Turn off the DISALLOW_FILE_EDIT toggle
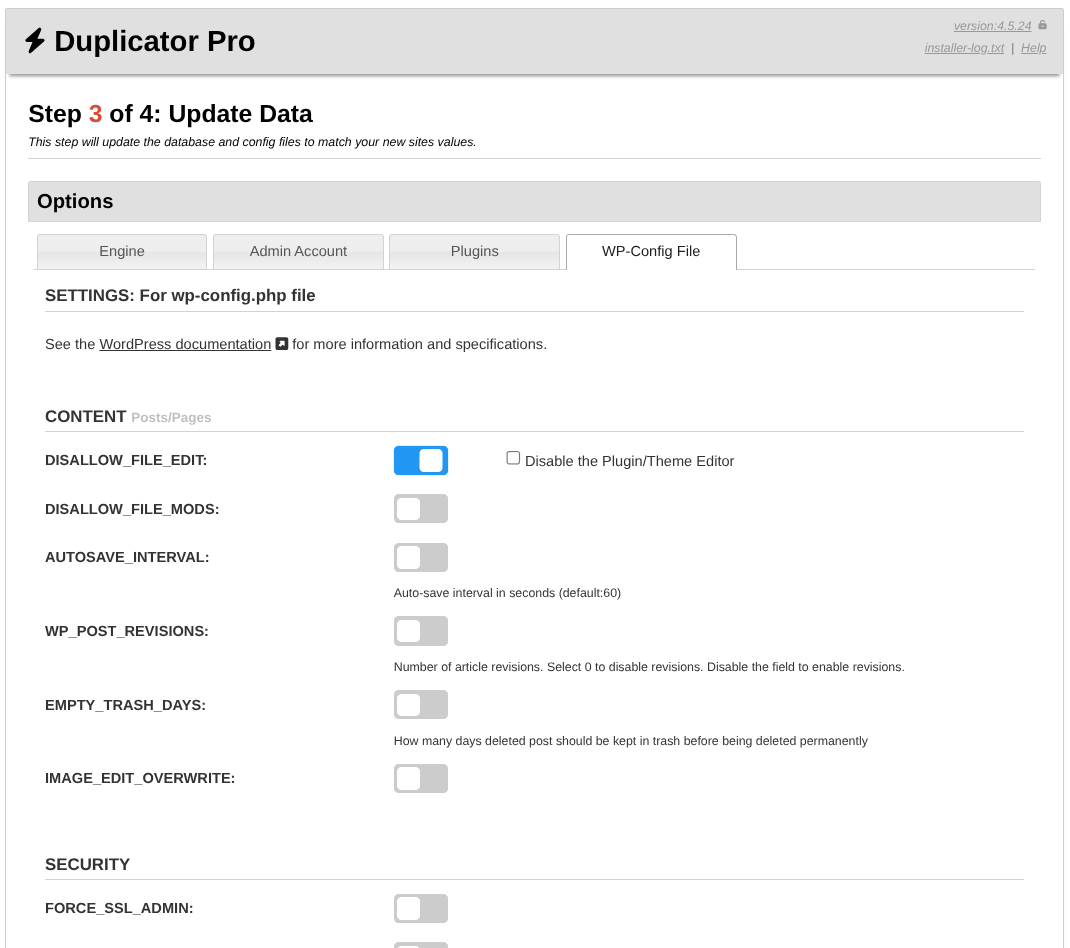Screen dimensions: 1070x948 (x=421, y=461)
